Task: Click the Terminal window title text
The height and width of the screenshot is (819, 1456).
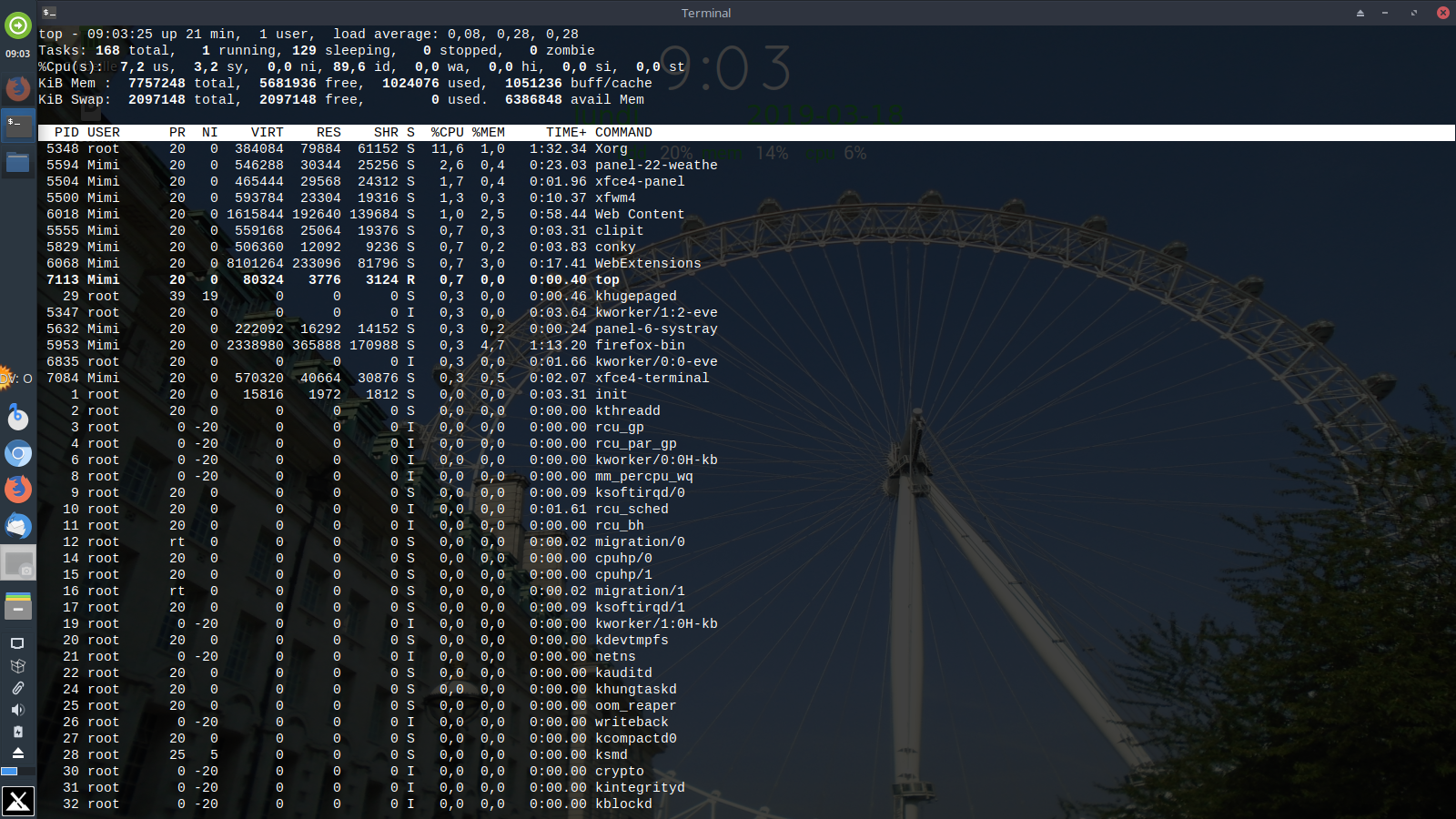Action: [x=706, y=13]
